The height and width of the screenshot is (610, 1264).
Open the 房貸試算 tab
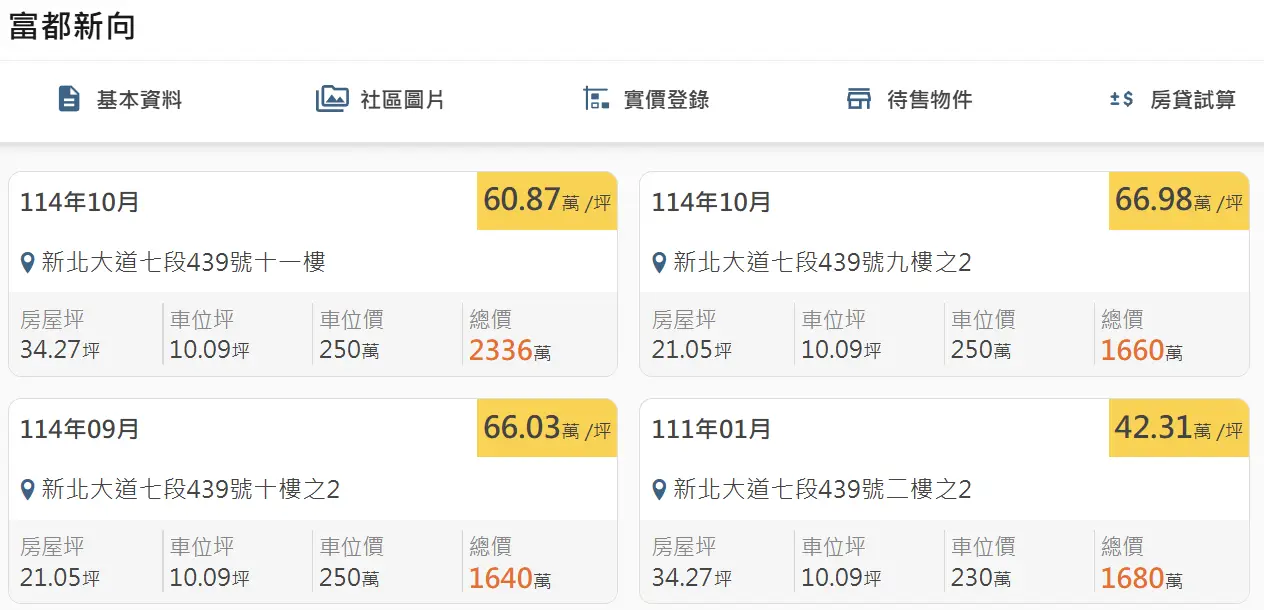(x=1193, y=100)
